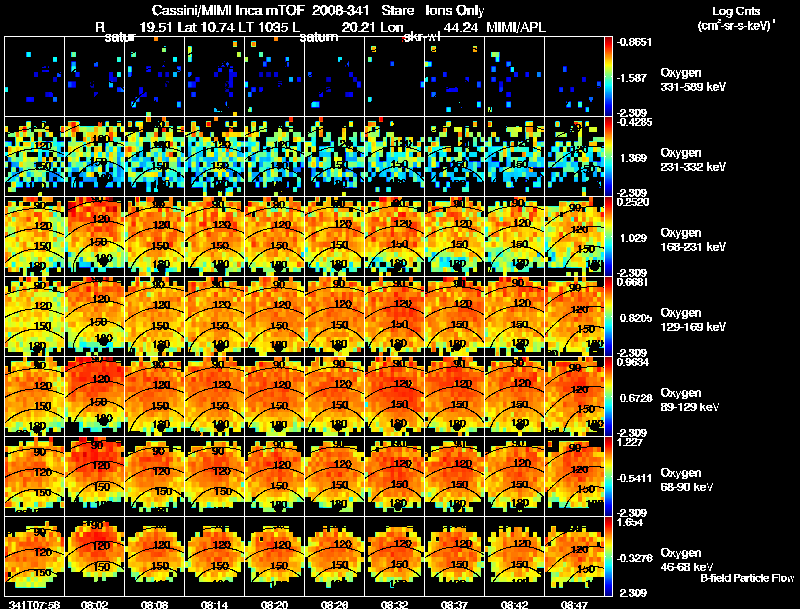This screenshot has width=800, height=609.
Task: Click the Oxygen 331-589 keV color bar
Action: tap(608, 77)
